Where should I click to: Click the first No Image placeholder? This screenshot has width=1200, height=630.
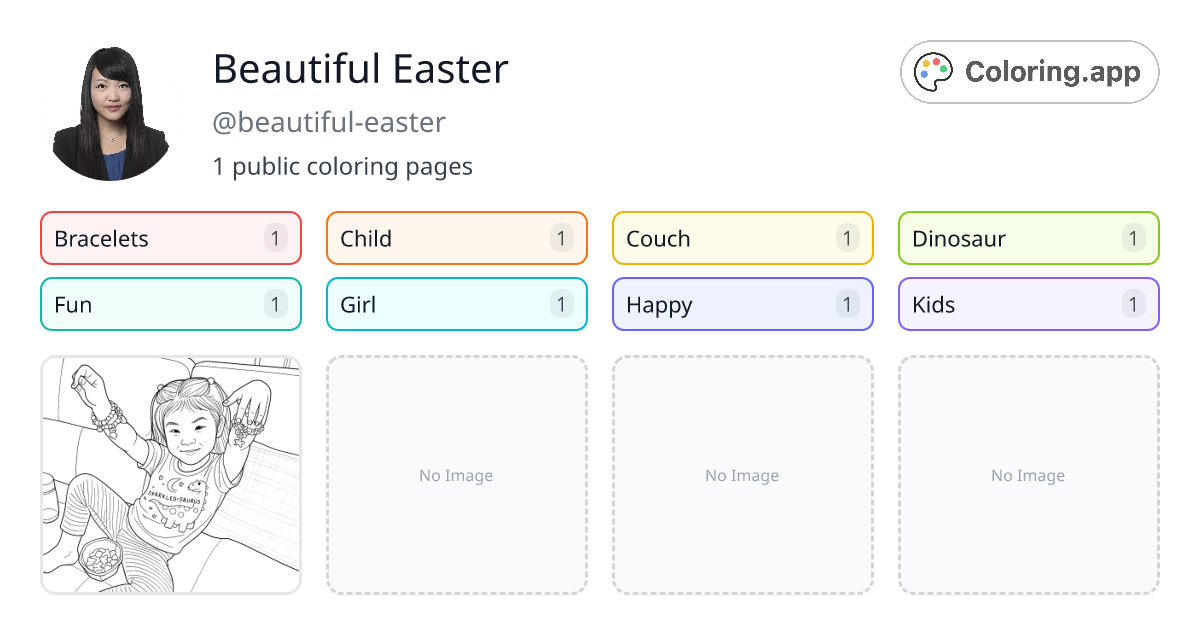456,475
